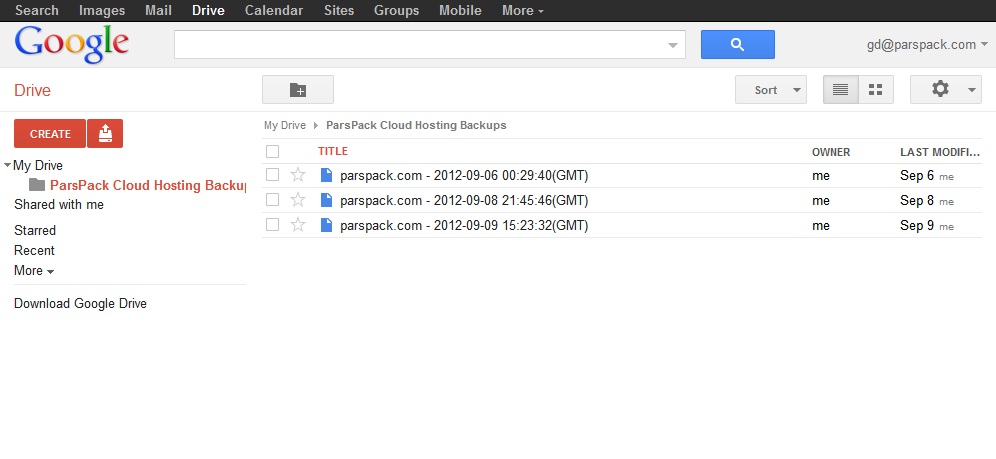The height and width of the screenshot is (459, 996).
Task: Open parspack.com - 2012-09-06 00:29:40(GMT) file
Action: coord(464,175)
